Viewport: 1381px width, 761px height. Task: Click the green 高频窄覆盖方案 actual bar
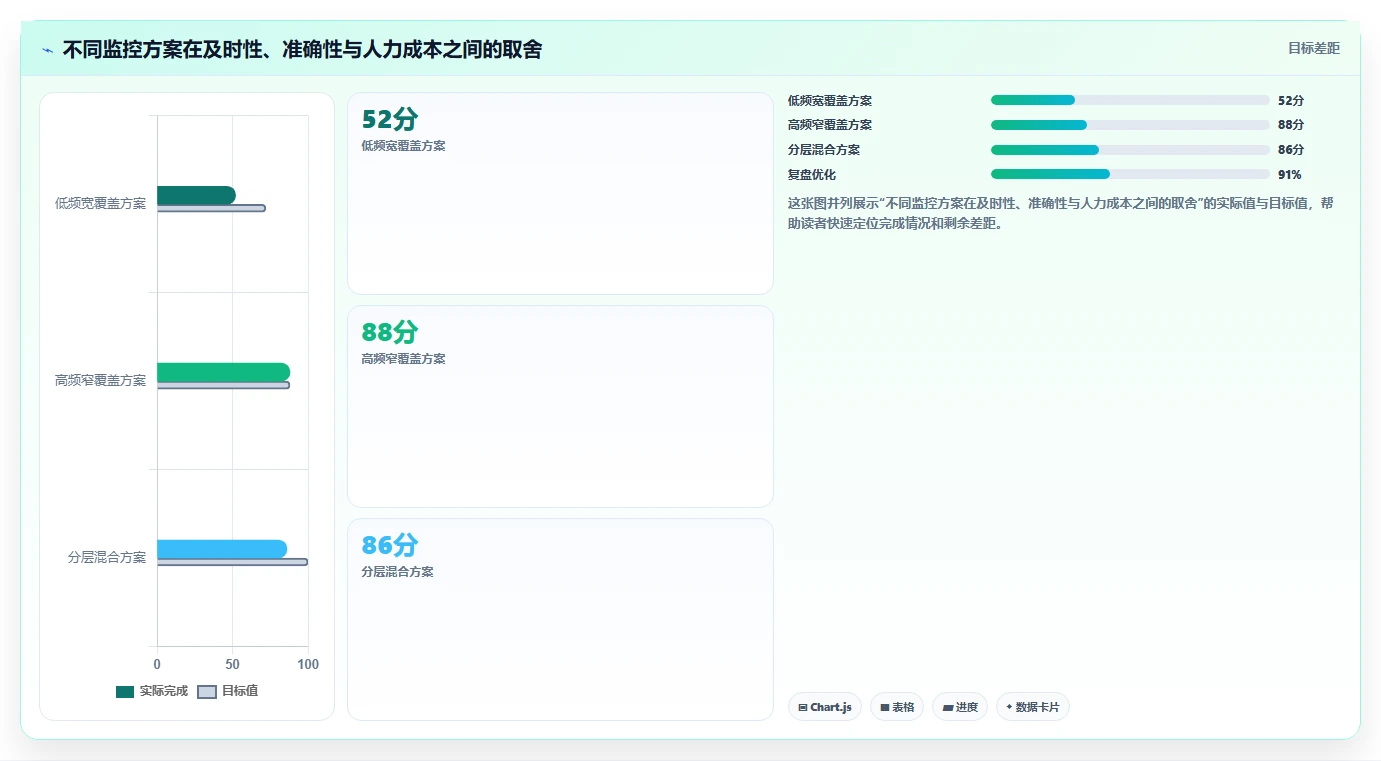223,372
